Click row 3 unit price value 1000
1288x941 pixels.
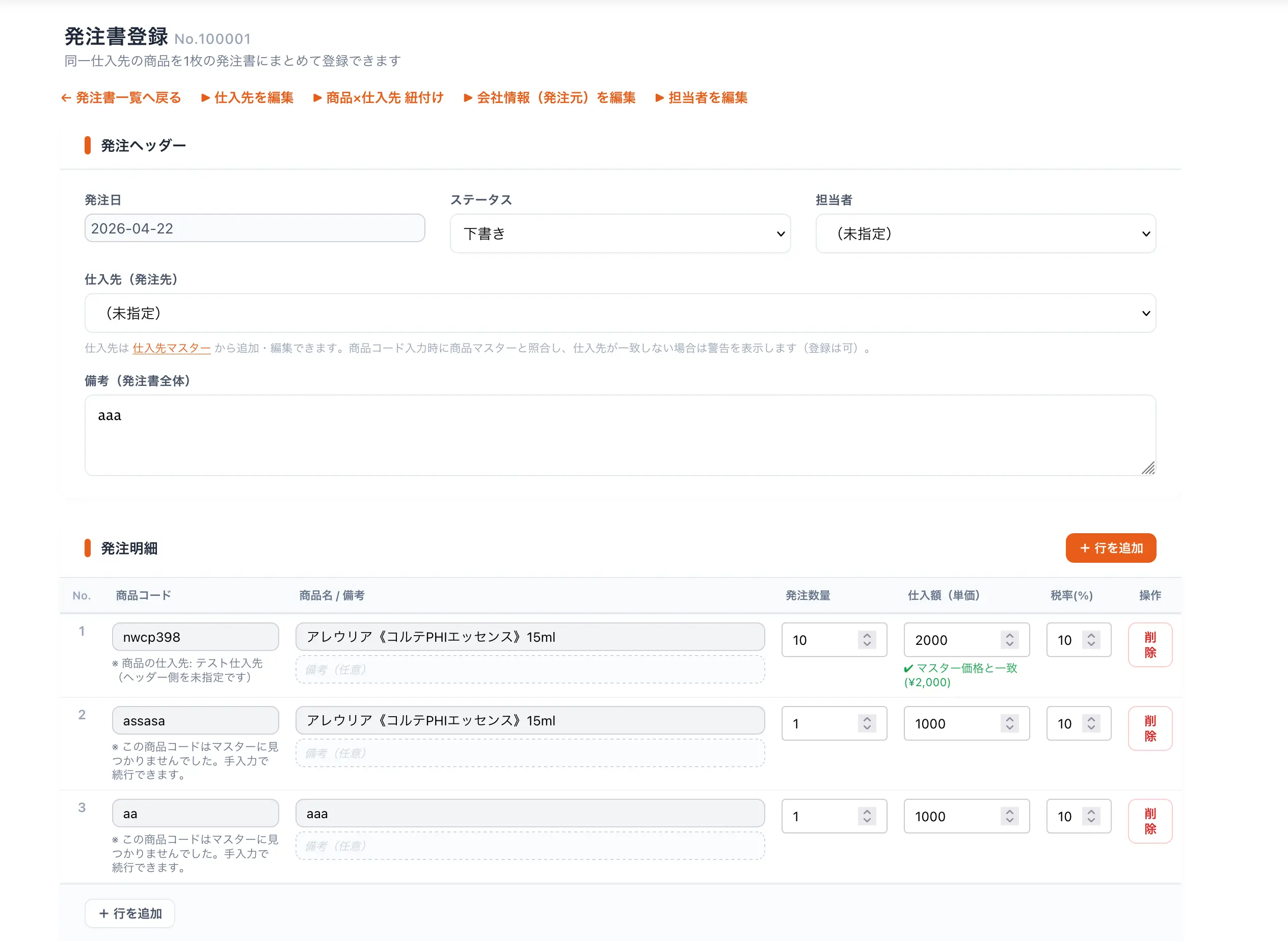pos(930,817)
